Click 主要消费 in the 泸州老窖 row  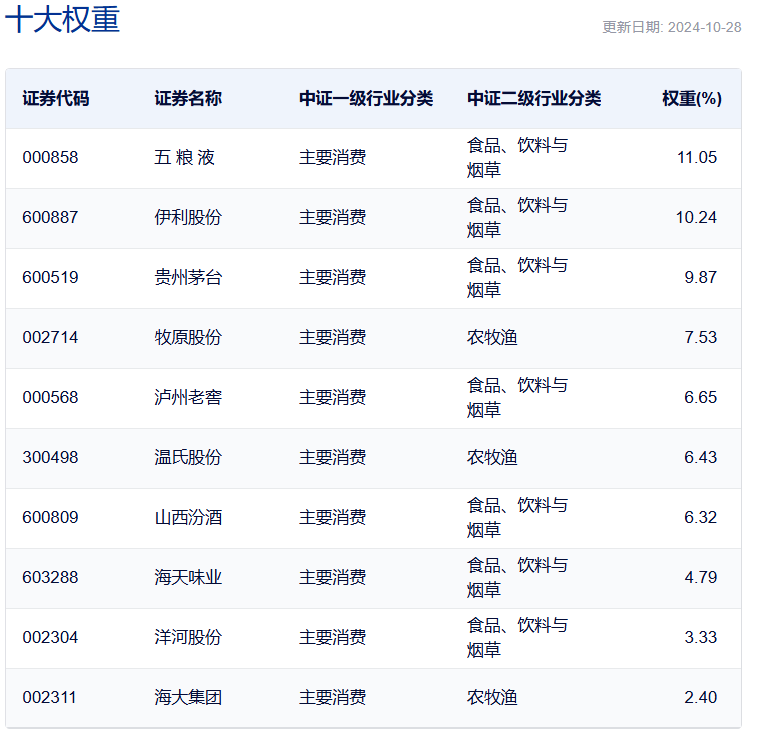pos(332,397)
